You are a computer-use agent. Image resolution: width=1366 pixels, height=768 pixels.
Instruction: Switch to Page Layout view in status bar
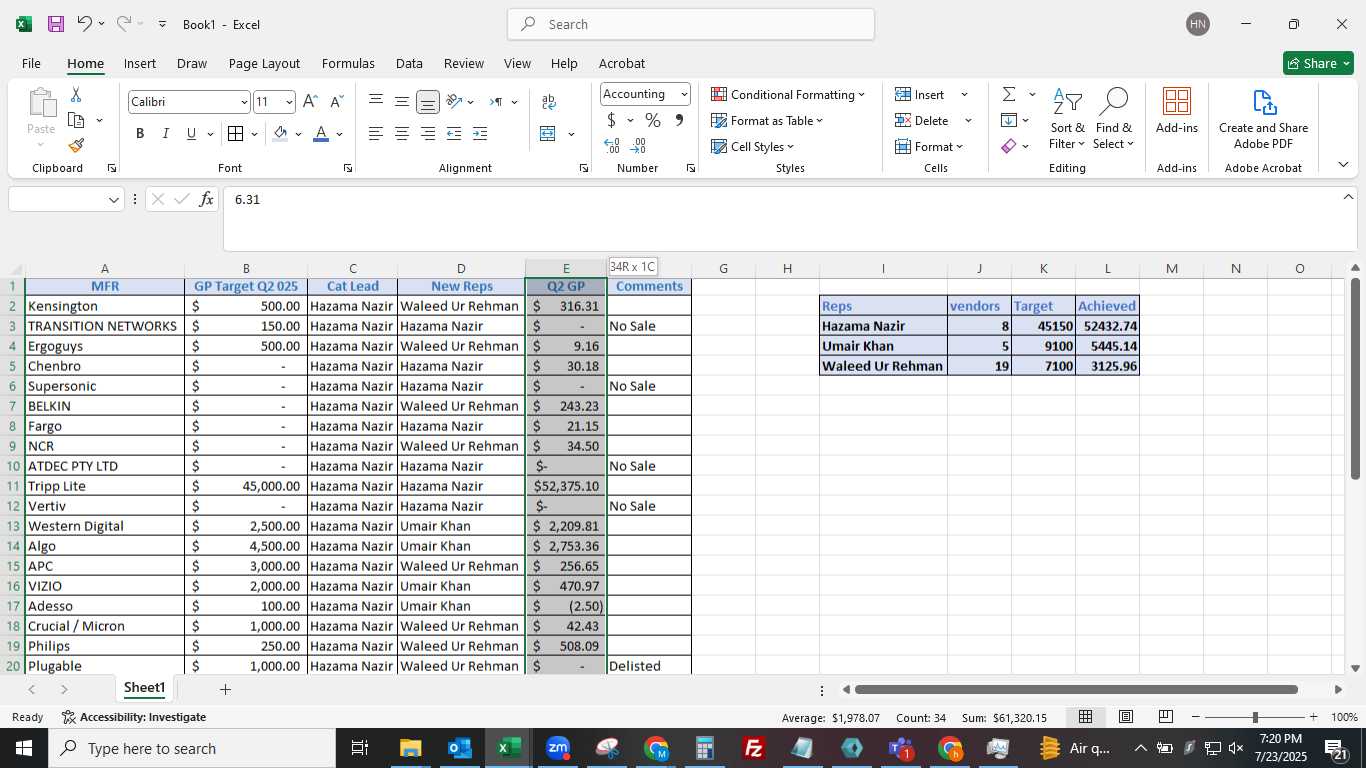point(1126,717)
